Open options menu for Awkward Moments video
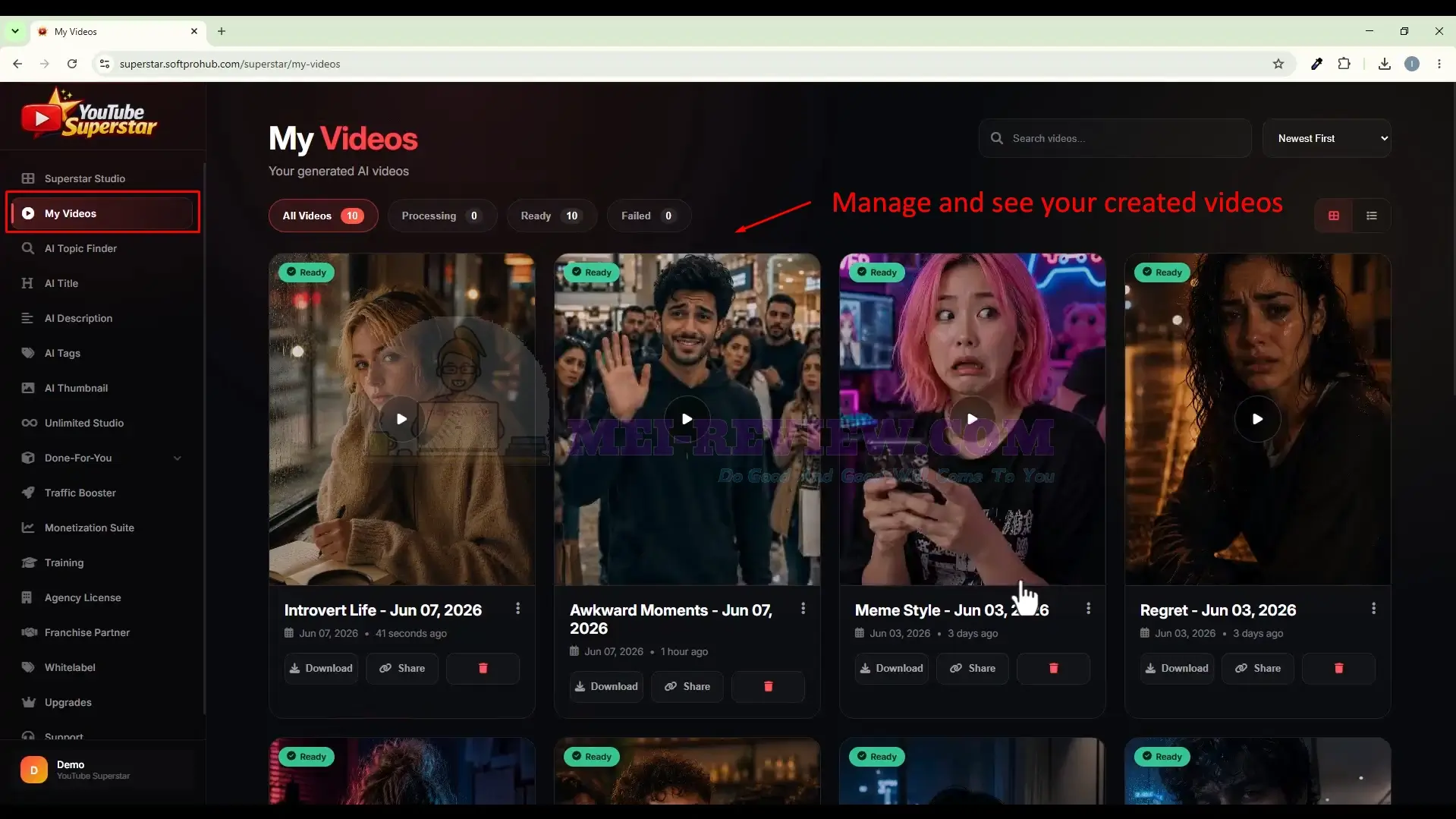The width and height of the screenshot is (1456, 819). click(x=803, y=609)
